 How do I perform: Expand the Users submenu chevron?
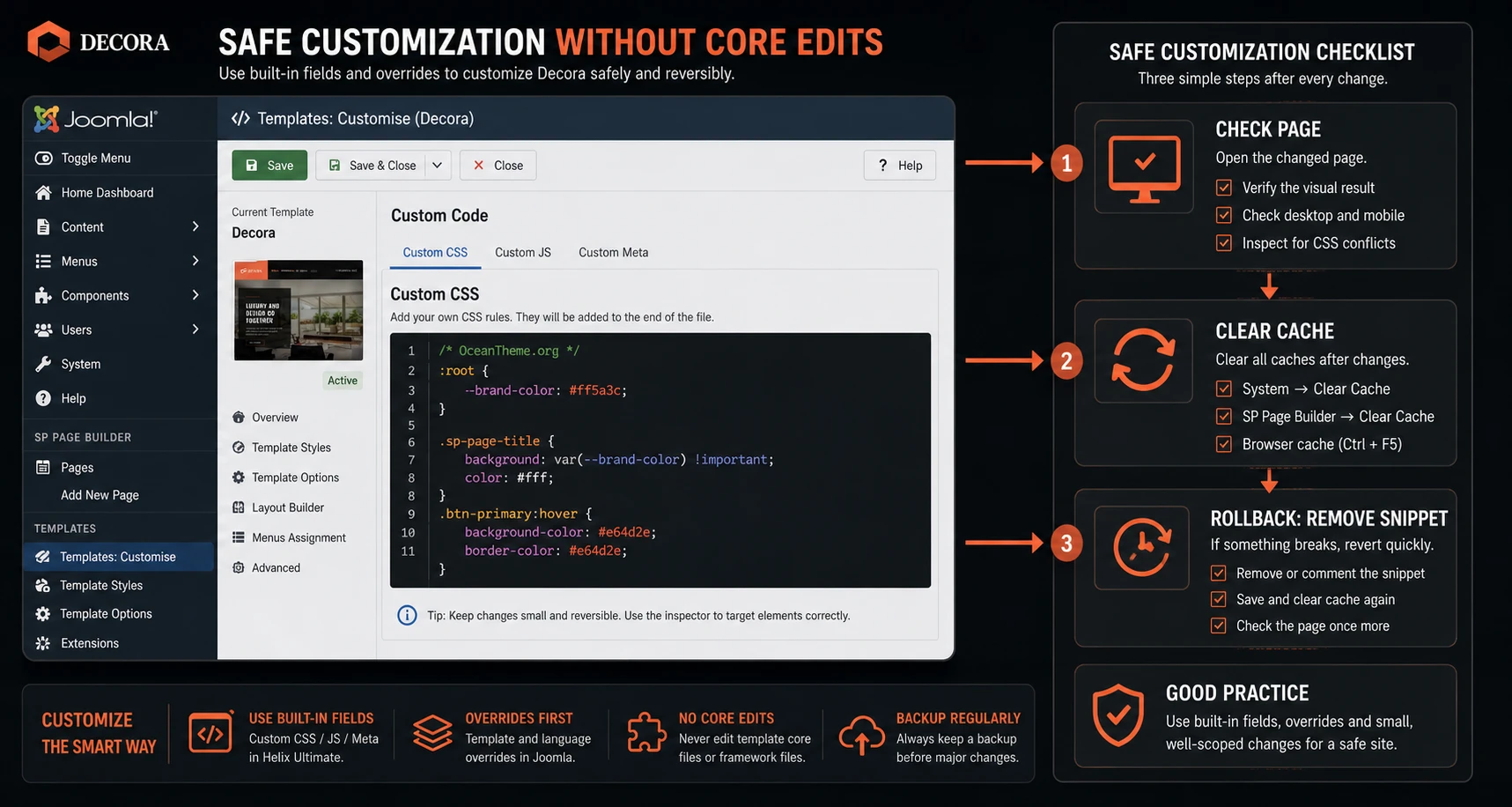195,329
